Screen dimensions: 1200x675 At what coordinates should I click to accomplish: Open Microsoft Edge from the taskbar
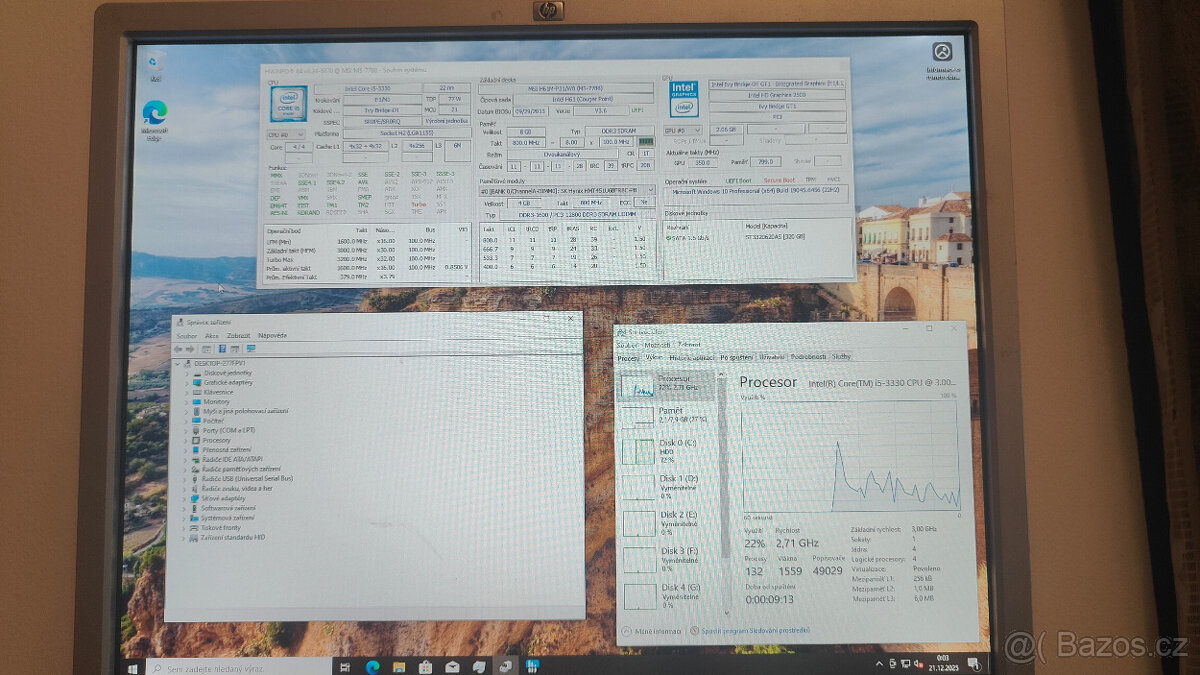point(372,665)
